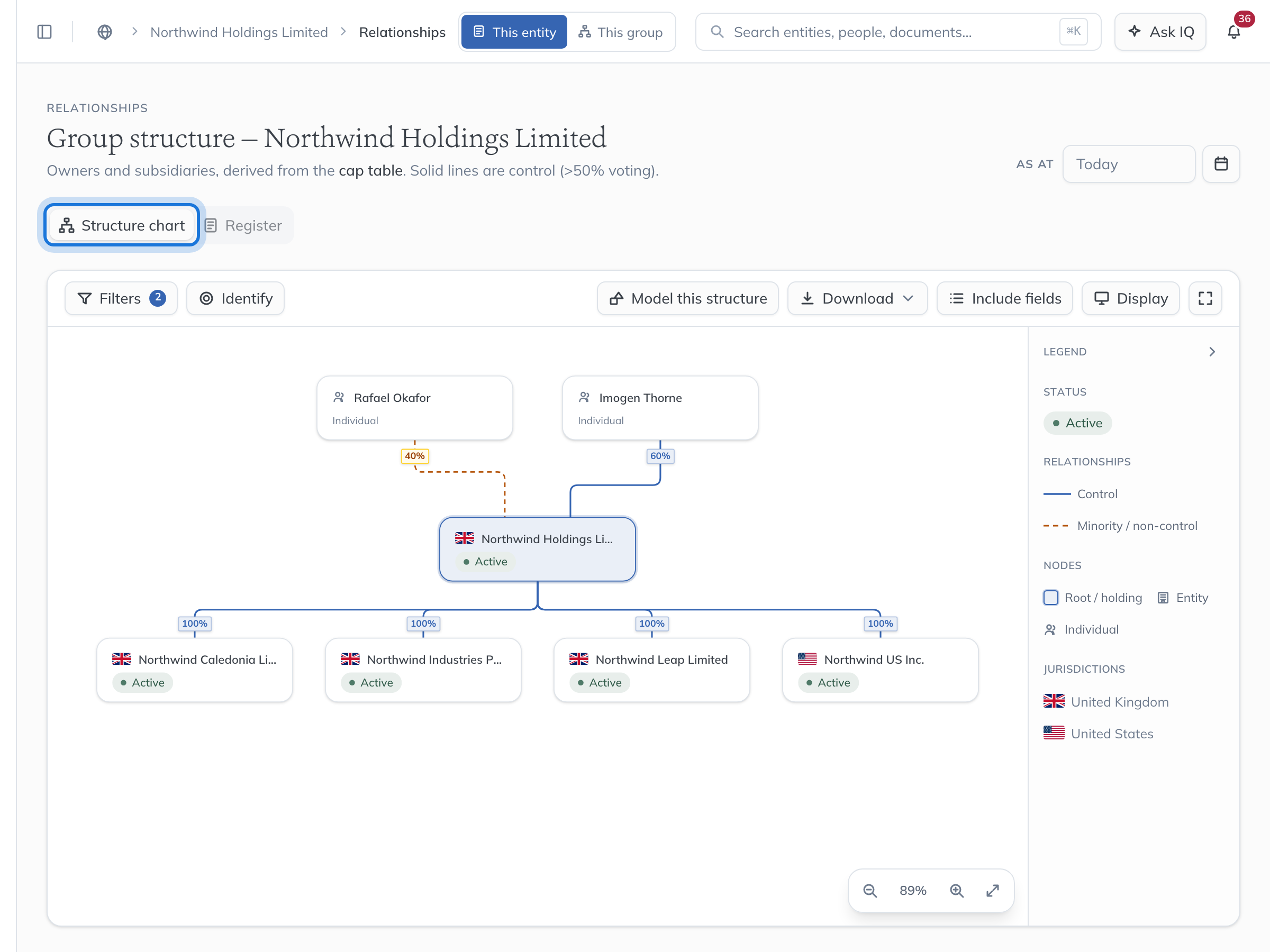Toggle the sidebar panel icon

44,32
